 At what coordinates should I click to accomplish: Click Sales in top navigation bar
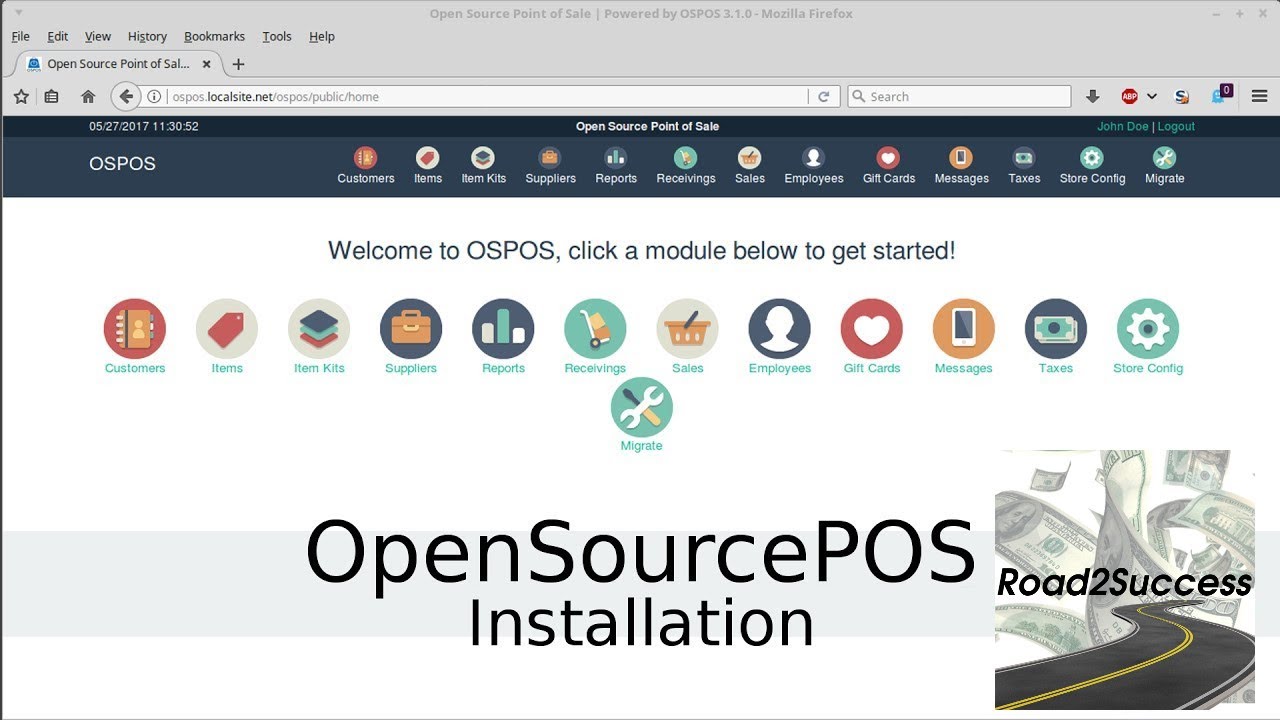(x=749, y=166)
